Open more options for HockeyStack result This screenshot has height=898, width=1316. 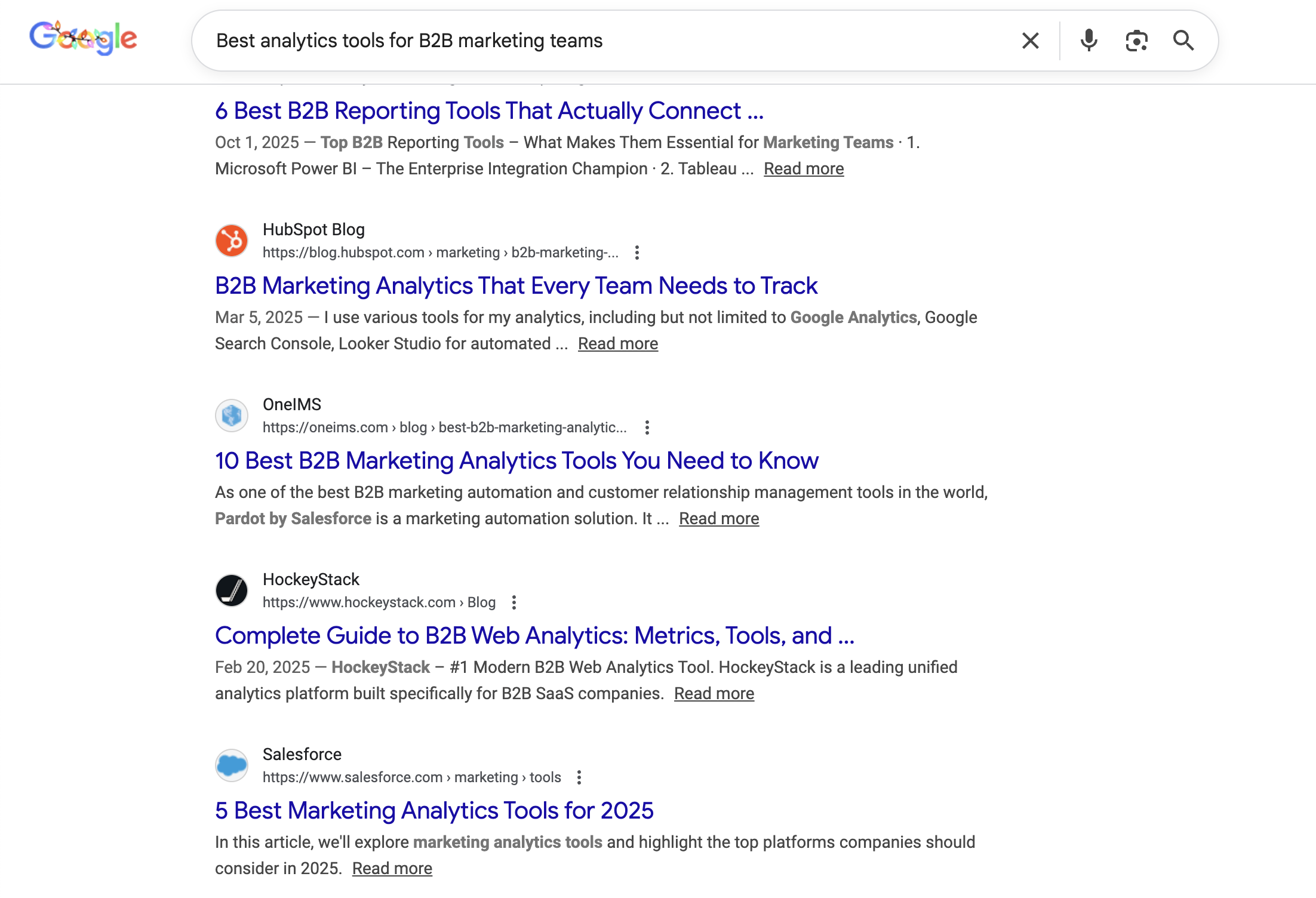514,602
